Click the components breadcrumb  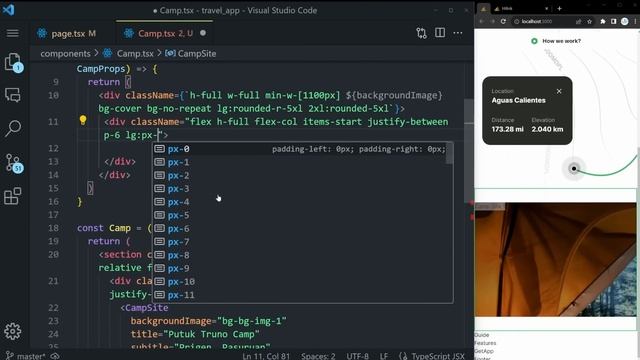[x=65, y=53]
